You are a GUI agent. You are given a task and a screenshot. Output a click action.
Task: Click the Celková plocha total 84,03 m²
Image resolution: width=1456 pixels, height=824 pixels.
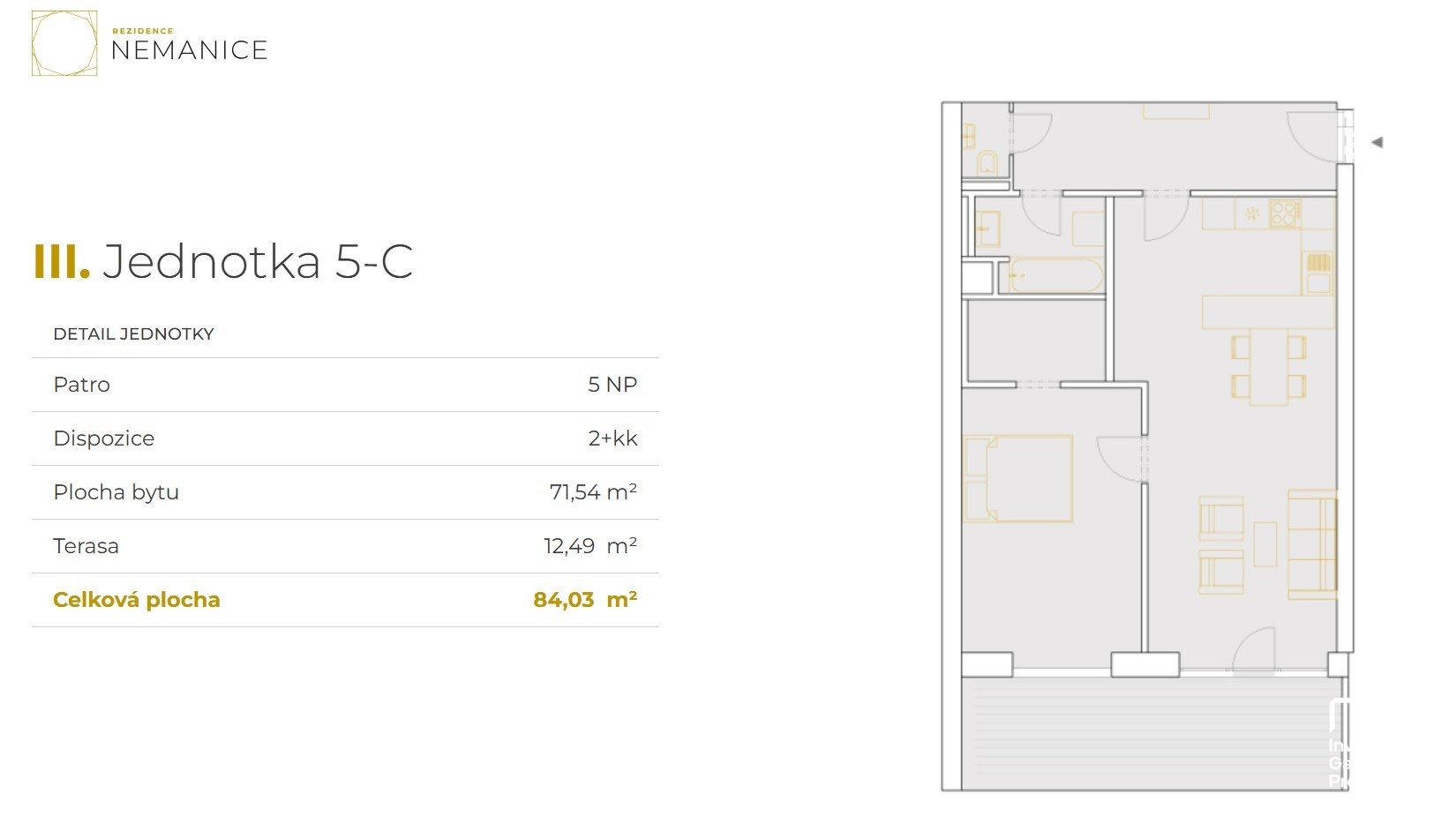coord(585,600)
